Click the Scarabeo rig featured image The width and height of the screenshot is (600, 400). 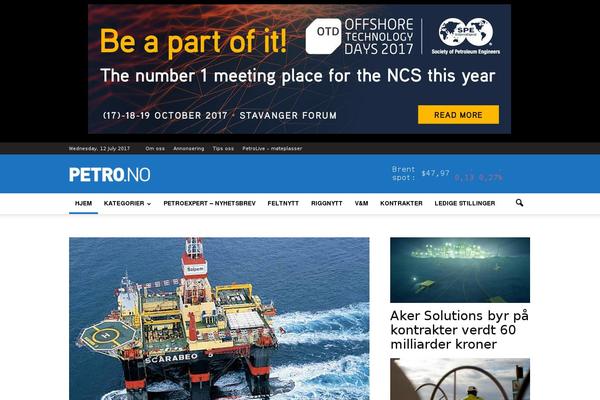coord(219,318)
